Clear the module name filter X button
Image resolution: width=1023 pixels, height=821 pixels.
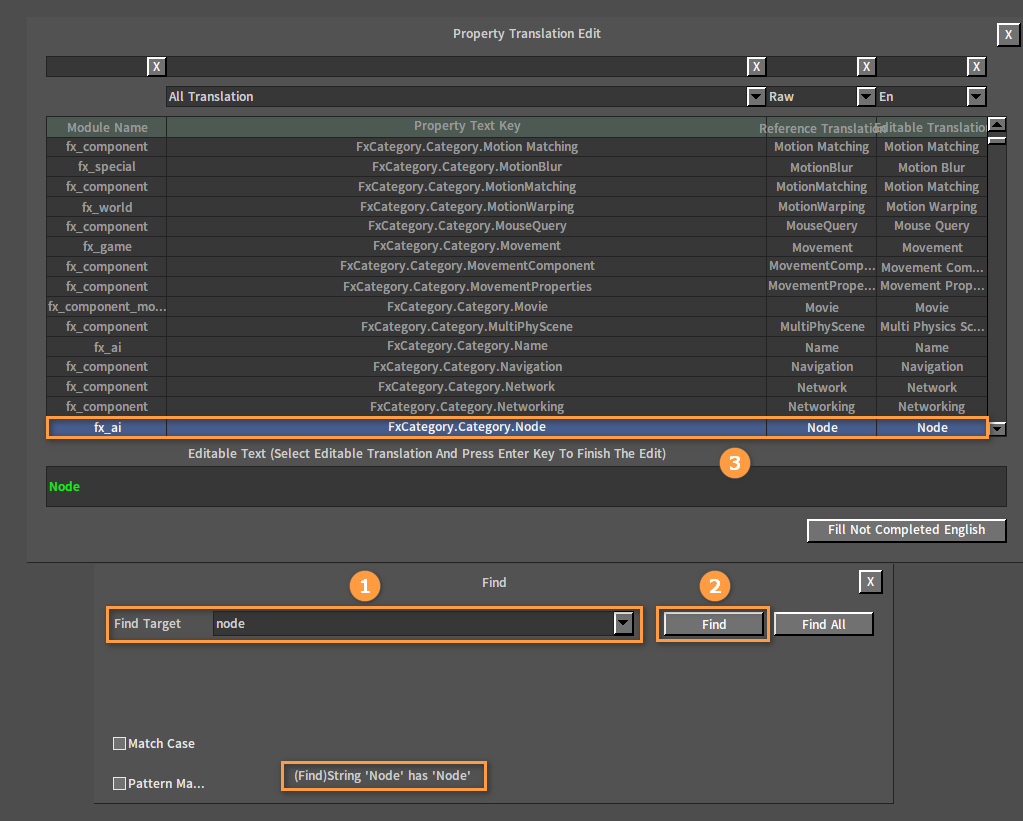156,67
